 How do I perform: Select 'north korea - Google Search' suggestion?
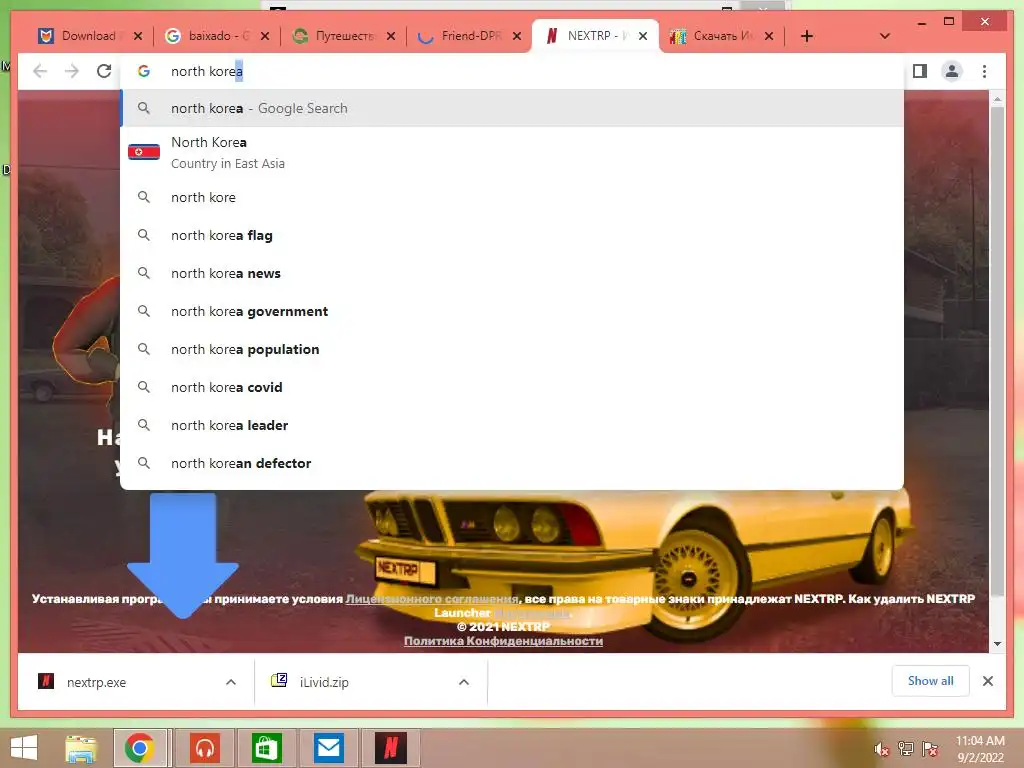tap(512, 108)
